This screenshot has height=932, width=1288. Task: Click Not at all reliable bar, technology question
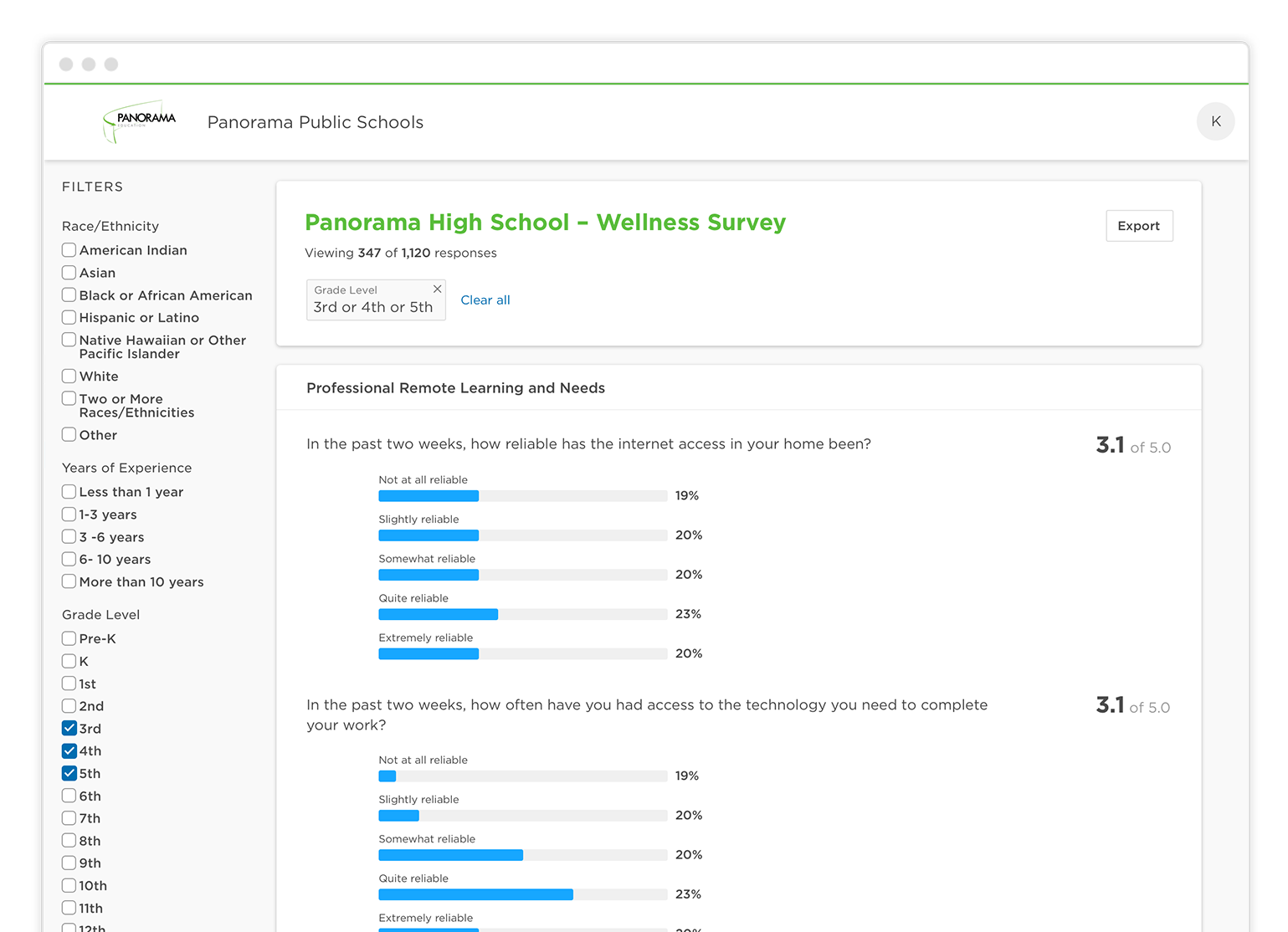(523, 776)
